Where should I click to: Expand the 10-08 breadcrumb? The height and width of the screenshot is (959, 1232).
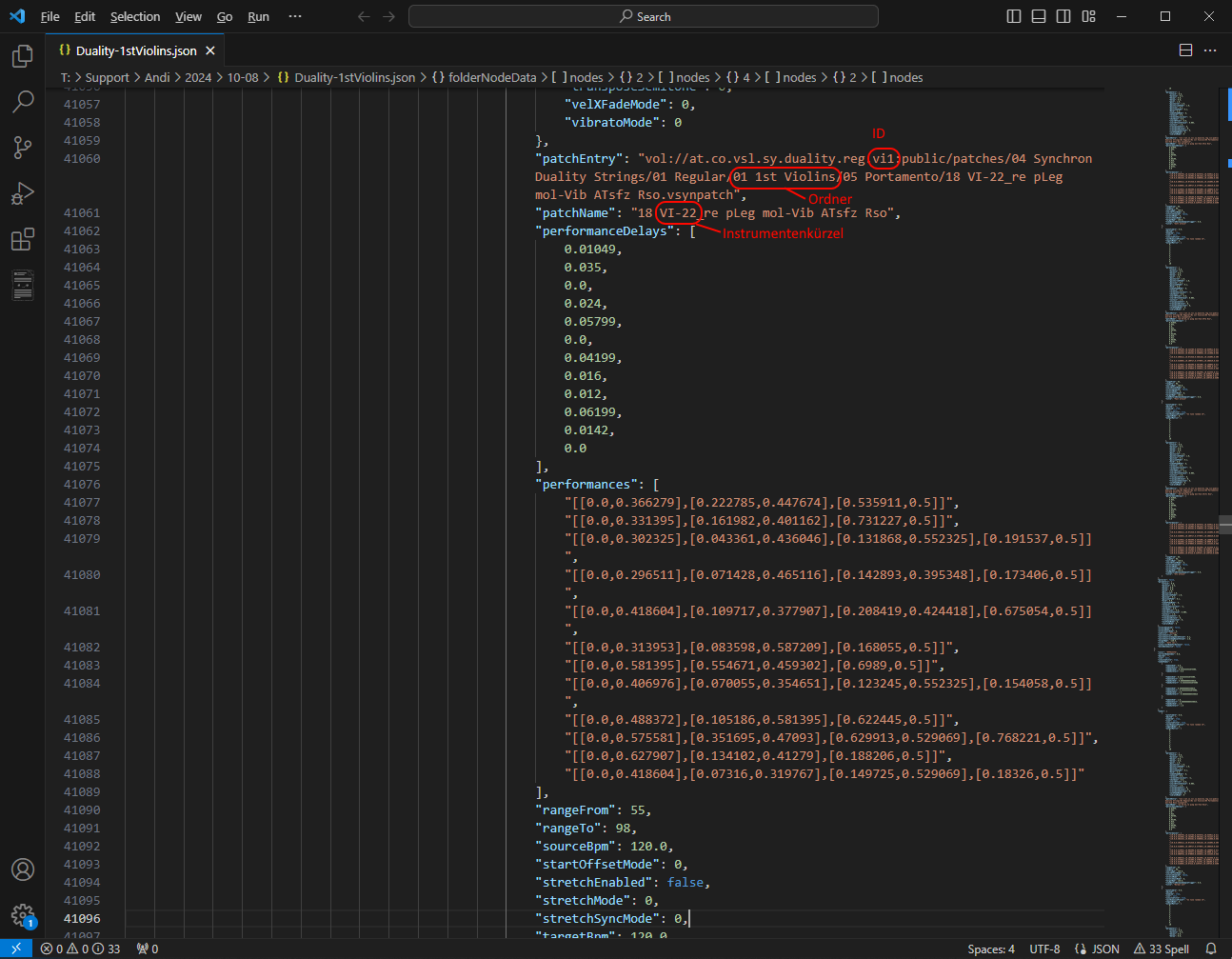pos(243,77)
